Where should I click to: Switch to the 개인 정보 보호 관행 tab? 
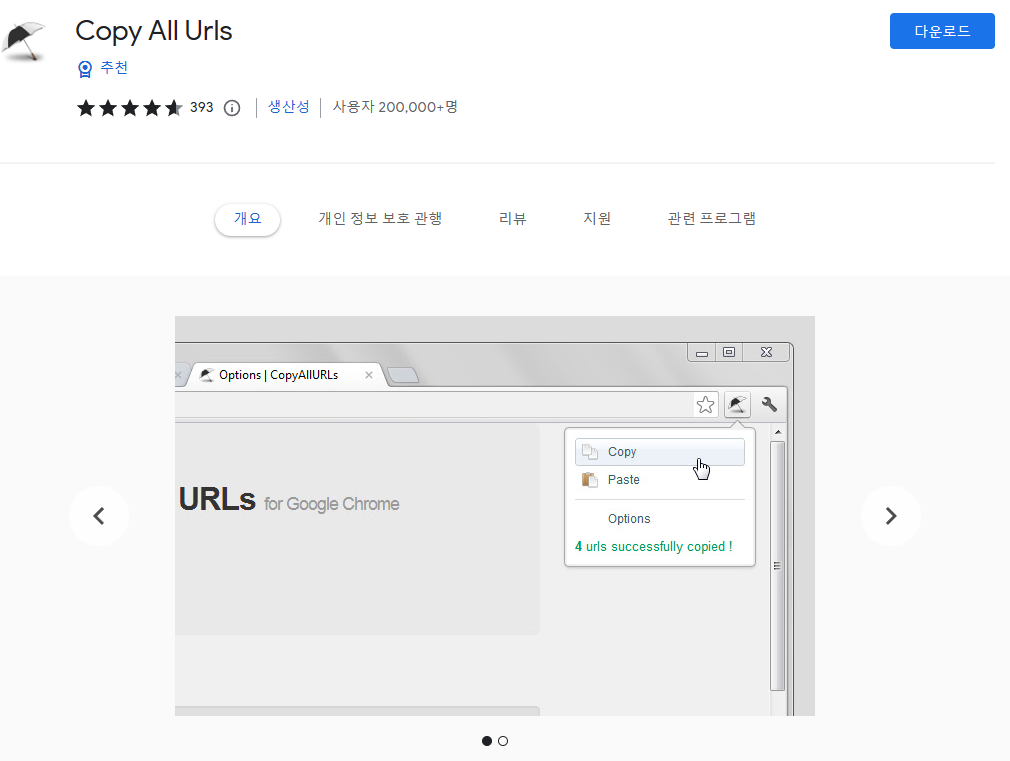pos(380,219)
